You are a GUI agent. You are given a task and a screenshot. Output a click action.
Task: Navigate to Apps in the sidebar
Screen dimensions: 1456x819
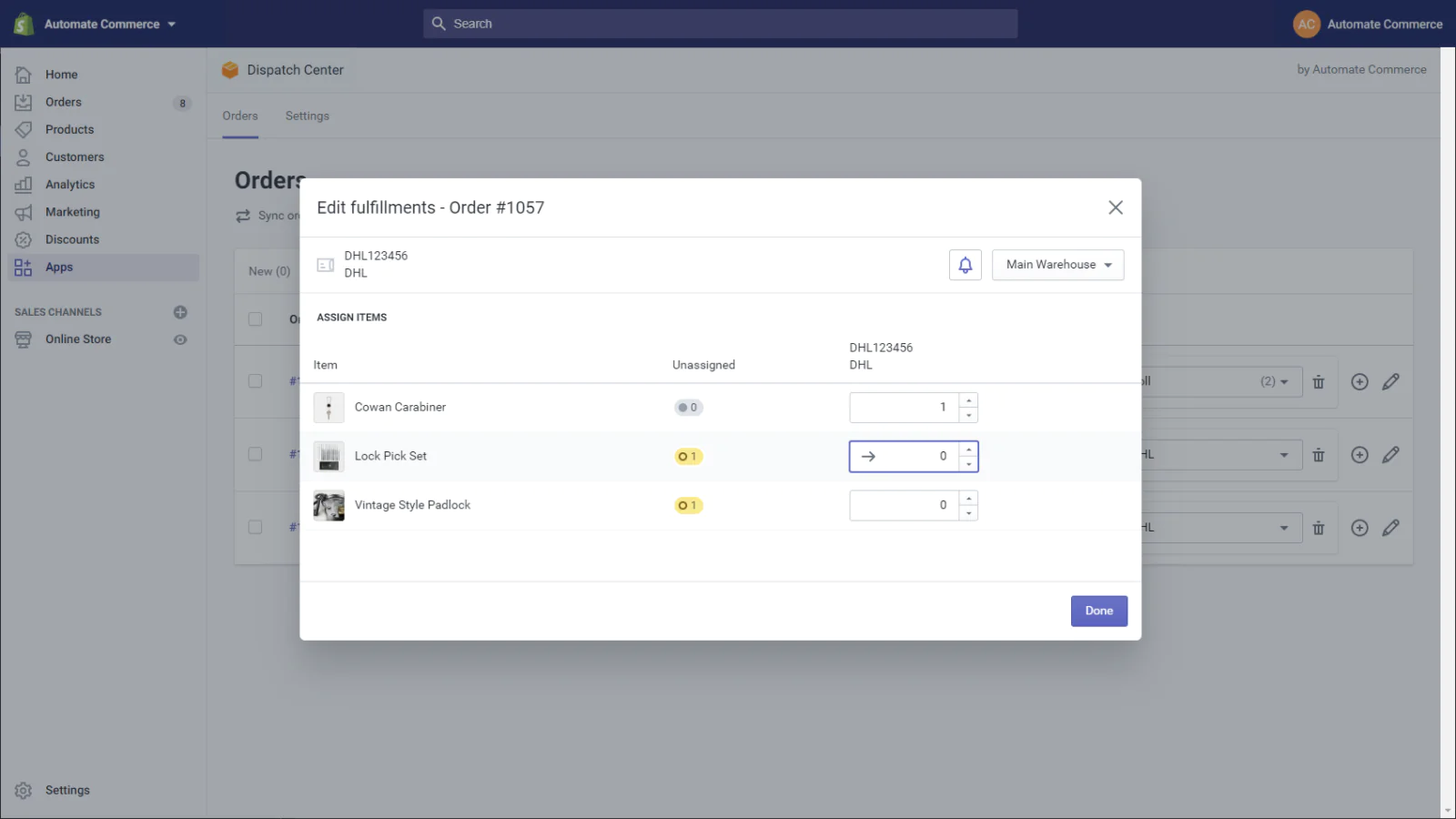[58, 267]
